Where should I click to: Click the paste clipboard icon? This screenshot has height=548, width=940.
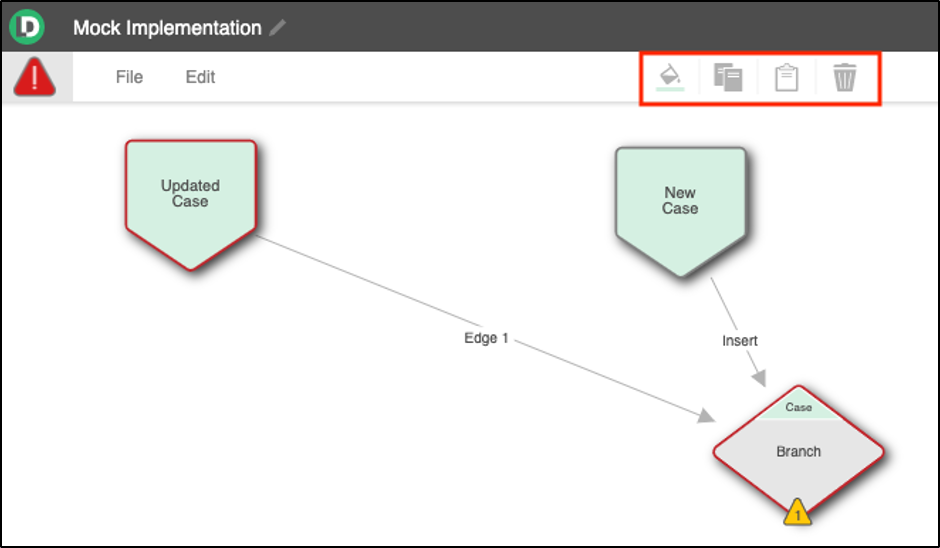pyautogui.click(x=786, y=78)
